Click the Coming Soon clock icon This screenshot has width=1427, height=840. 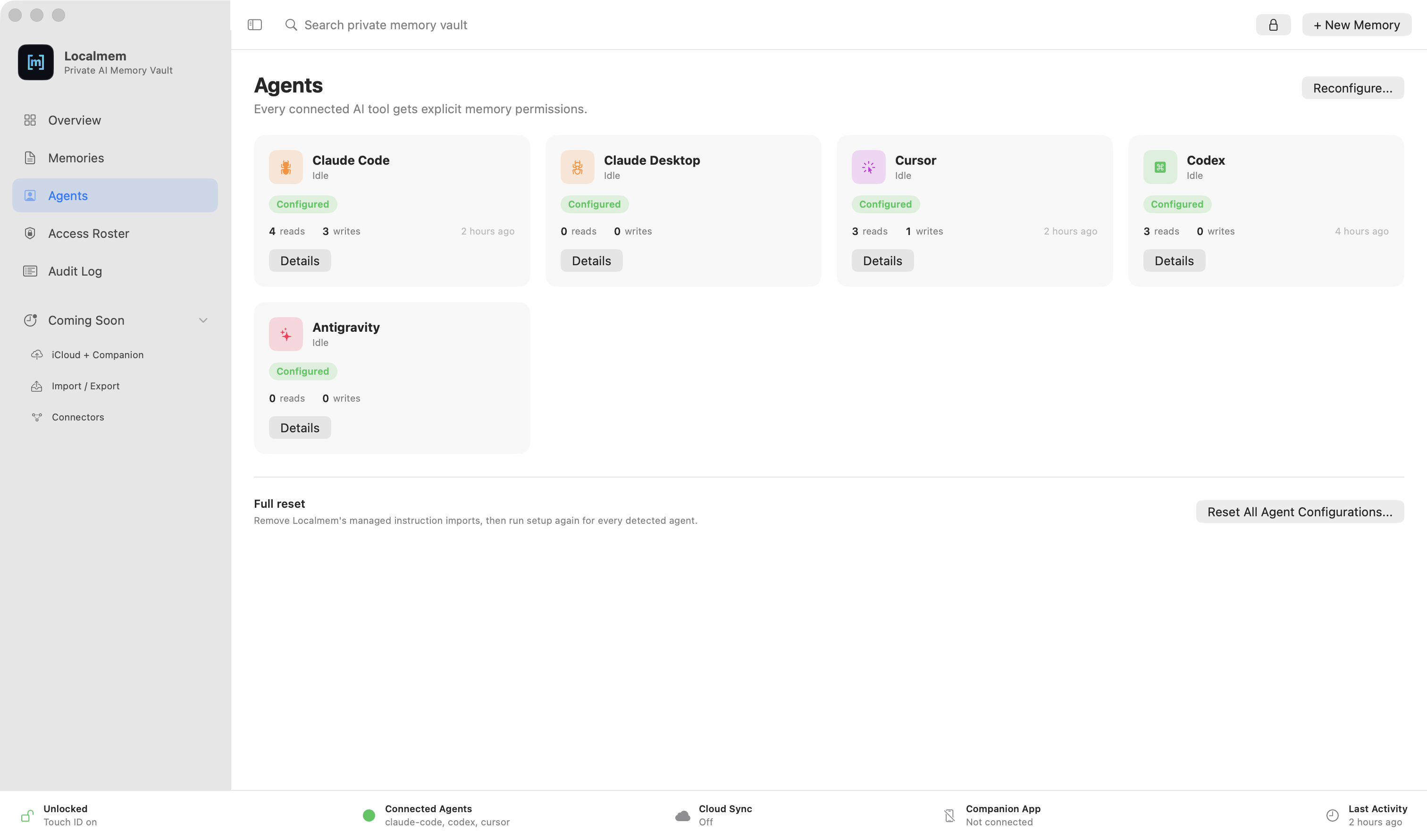click(31, 320)
